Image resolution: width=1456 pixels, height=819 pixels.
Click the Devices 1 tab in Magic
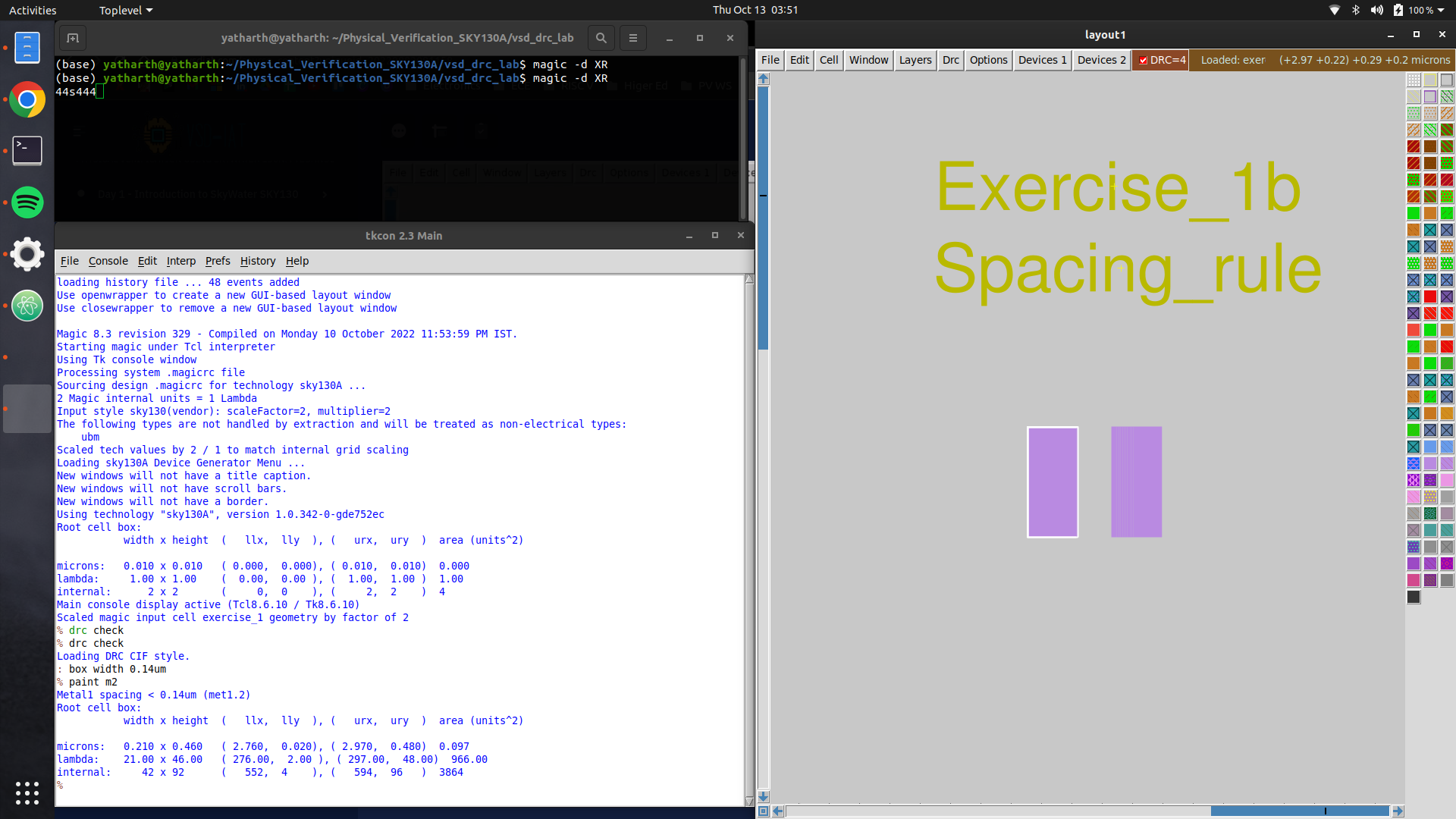(1042, 60)
